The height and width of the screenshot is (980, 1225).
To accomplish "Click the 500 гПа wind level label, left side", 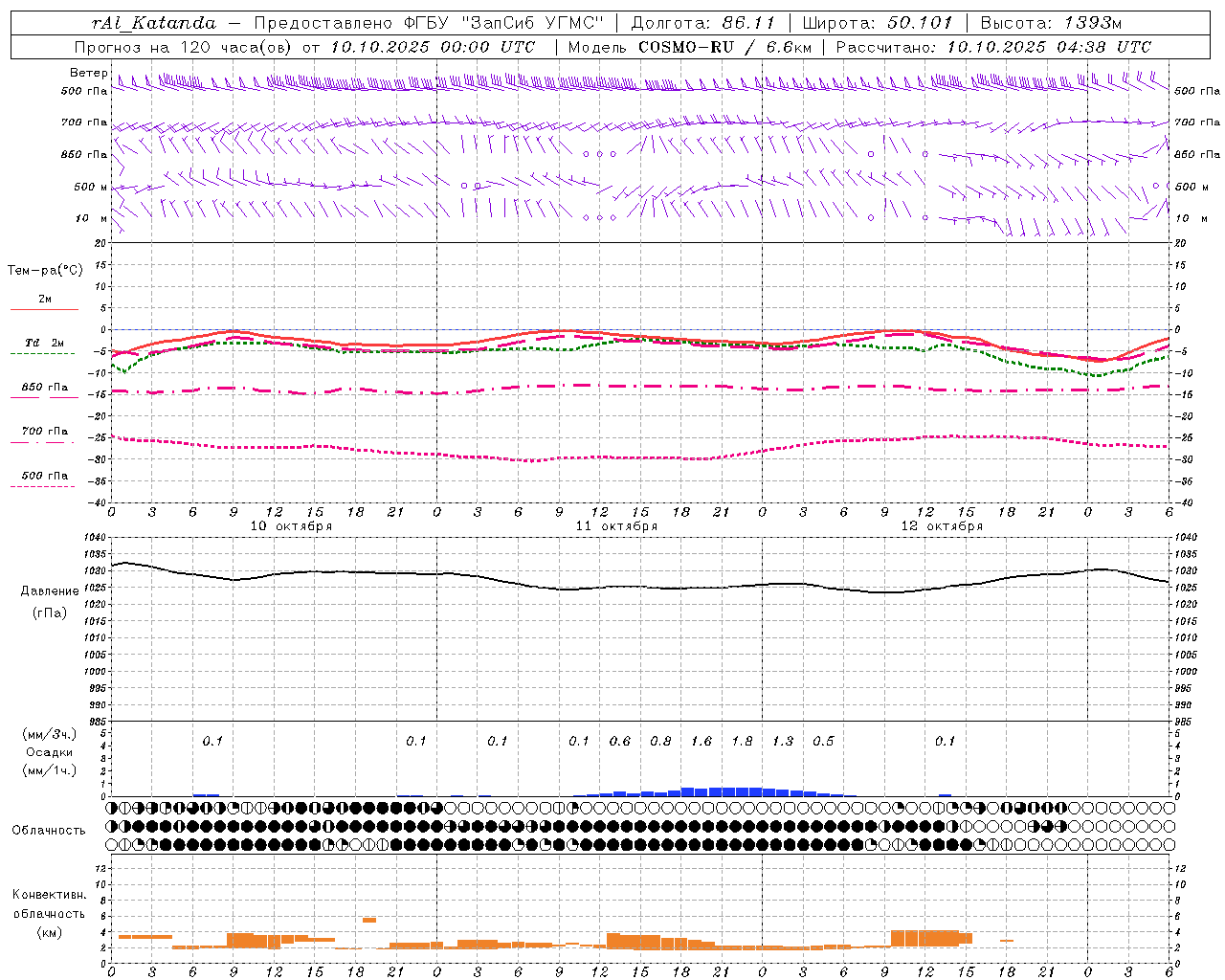I will click(x=84, y=91).
